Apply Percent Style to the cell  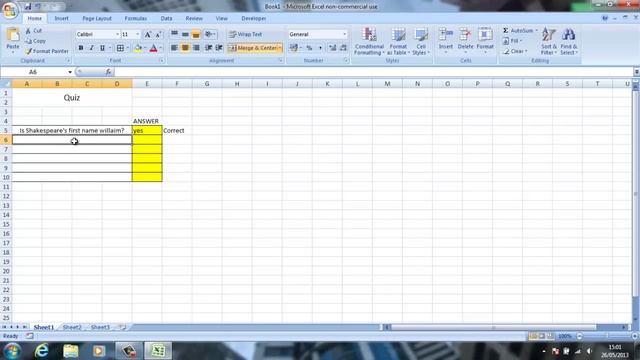pos(309,48)
